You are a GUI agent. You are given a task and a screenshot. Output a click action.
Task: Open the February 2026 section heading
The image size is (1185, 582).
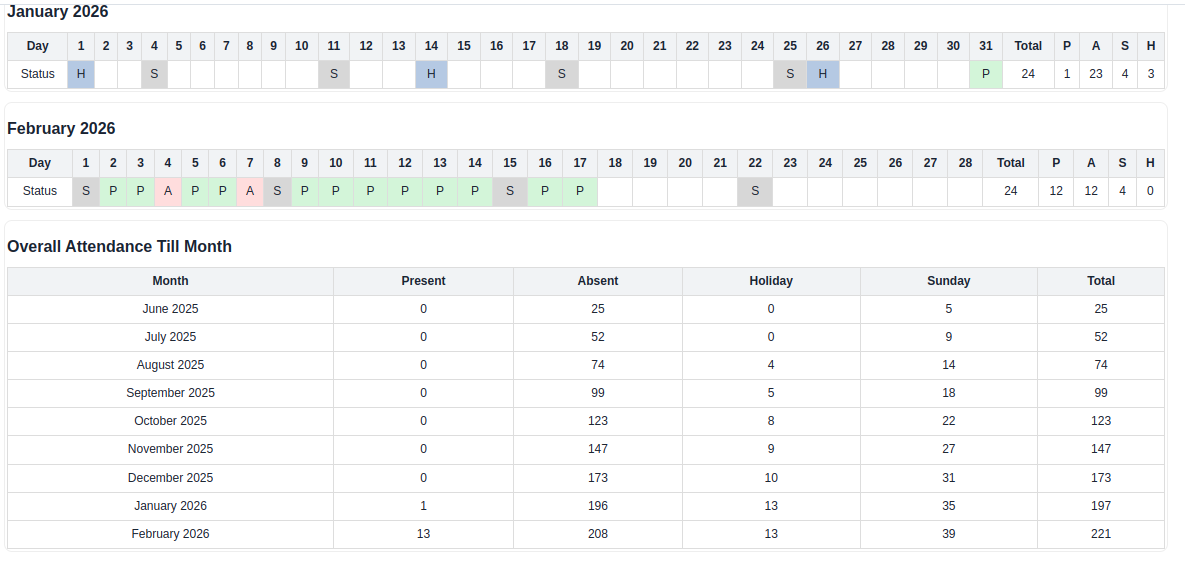[61, 128]
